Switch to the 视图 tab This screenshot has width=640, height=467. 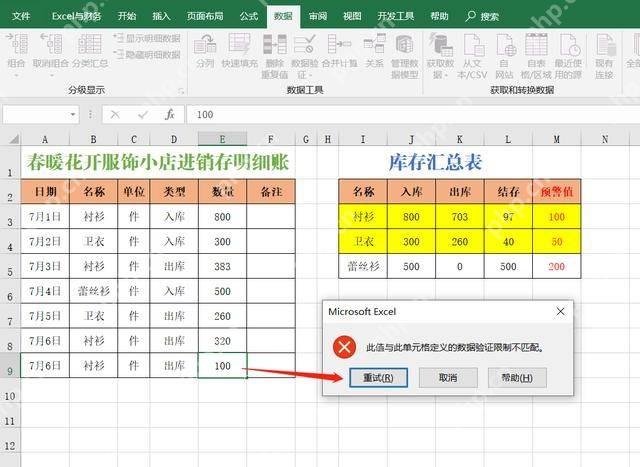click(x=352, y=16)
